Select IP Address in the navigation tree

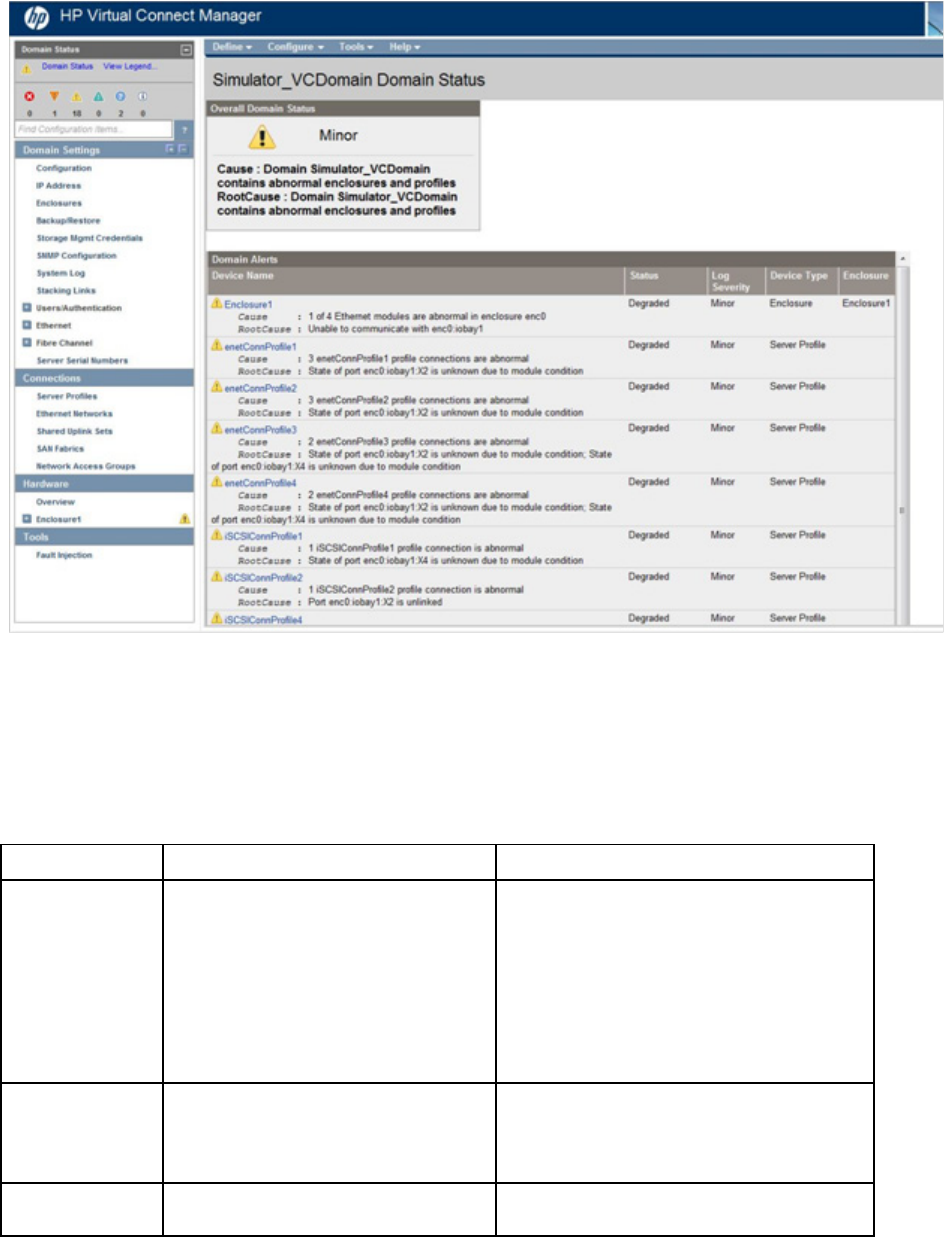[x=59, y=185]
